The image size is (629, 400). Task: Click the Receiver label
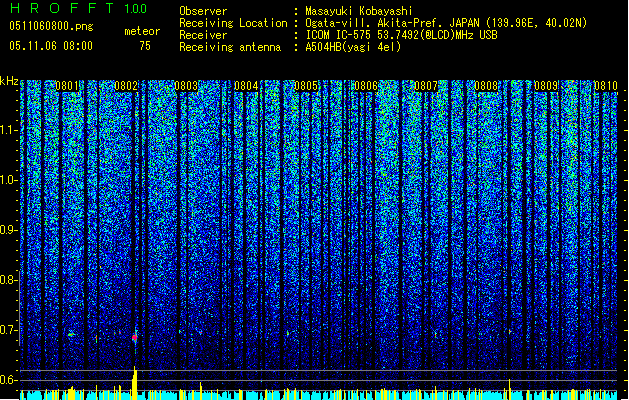[203, 35]
